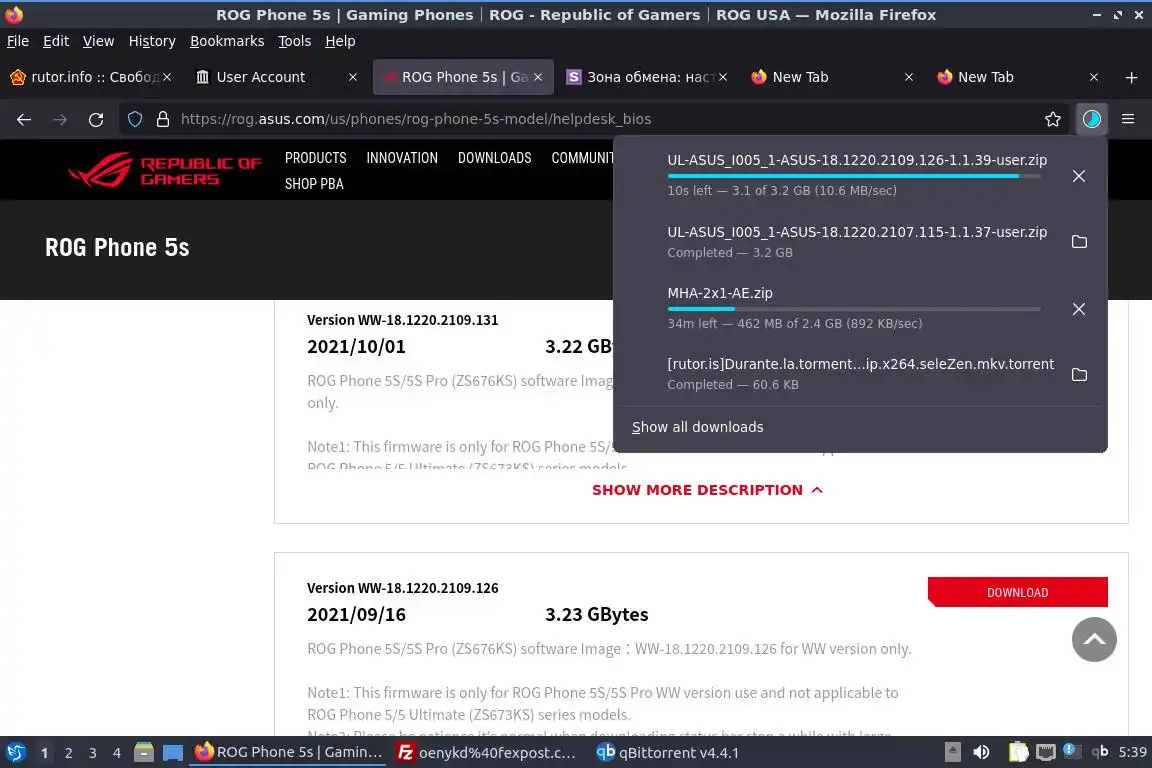Image resolution: width=1152 pixels, height=768 pixels.
Task: Cancel the MHA-2x1-AE.zip download
Action: click(1079, 309)
